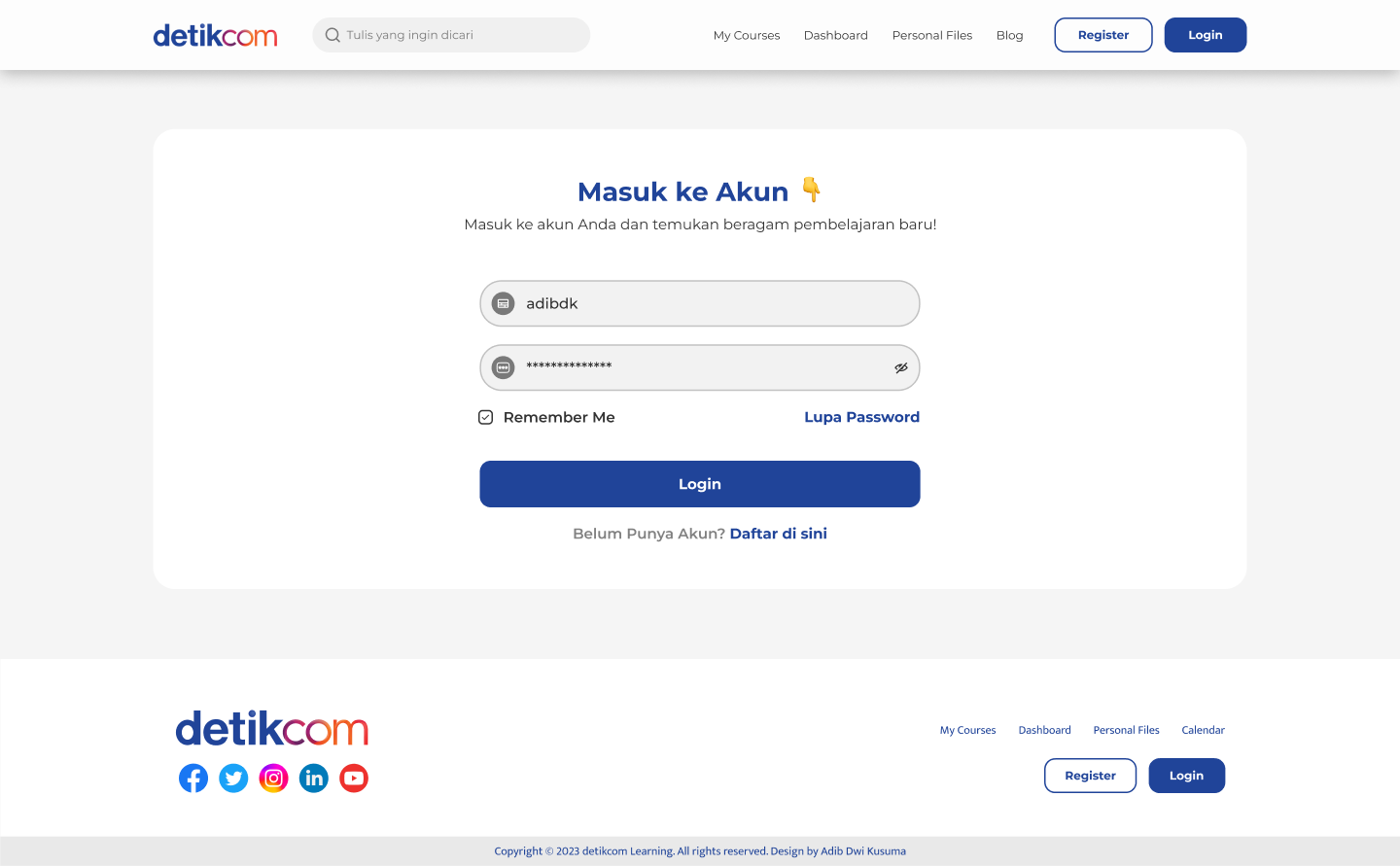Open My Courses in top navigation
Image resolution: width=1400 pixels, height=866 pixels.
(747, 35)
